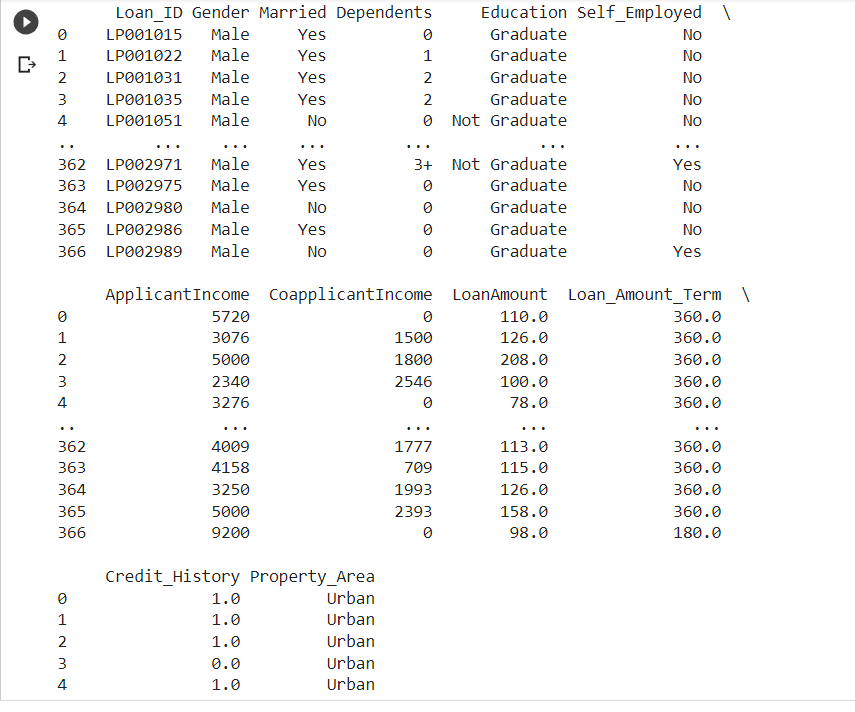Select the Loan_Amount_Term column header
This screenshot has width=855, height=712.
644,295
